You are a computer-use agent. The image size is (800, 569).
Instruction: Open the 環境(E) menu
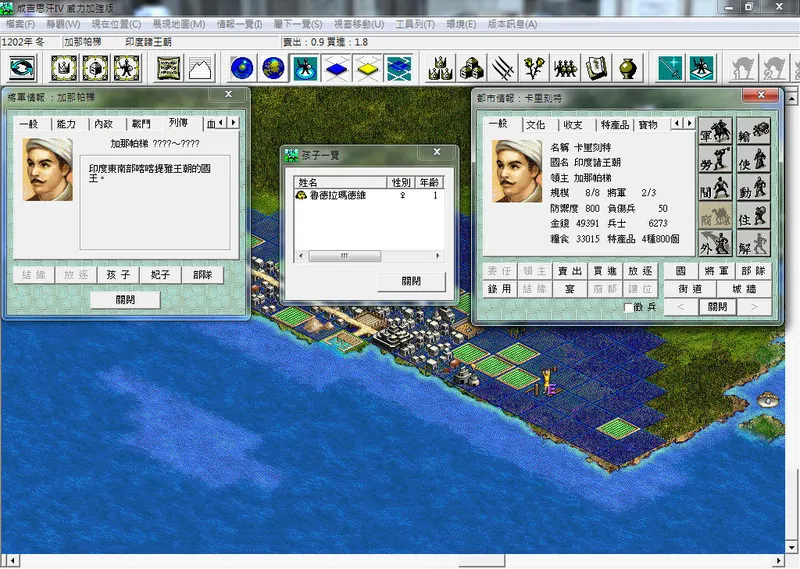(461, 24)
